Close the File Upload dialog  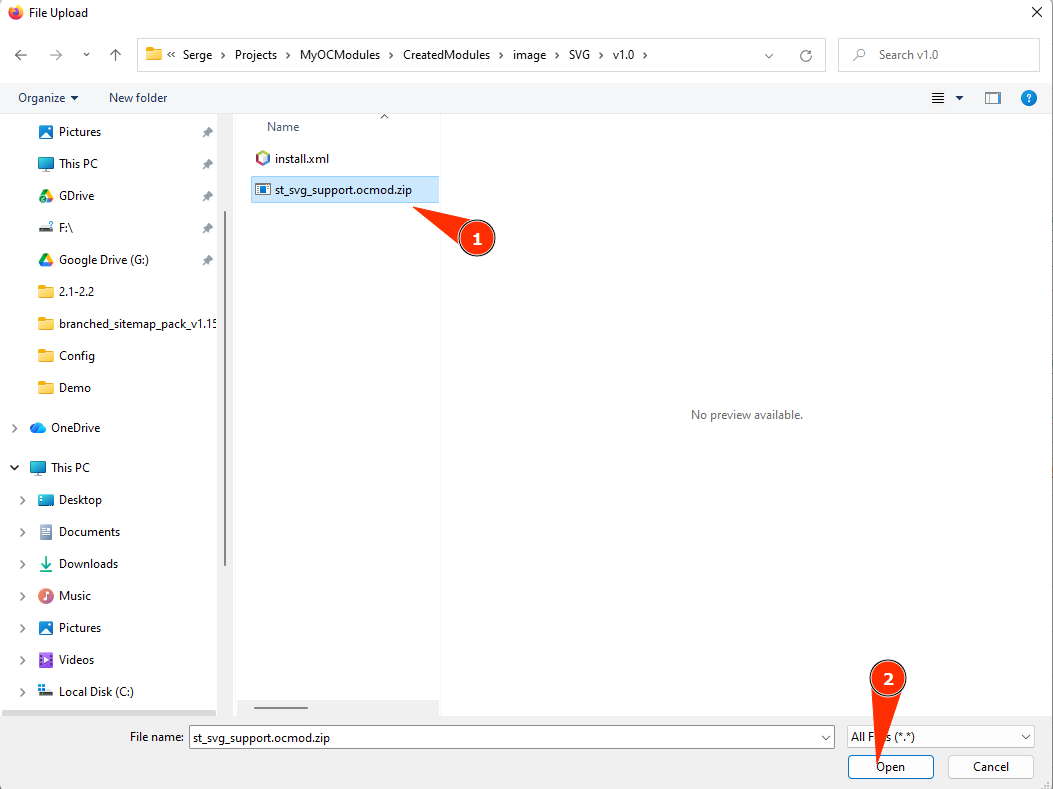coord(1036,13)
